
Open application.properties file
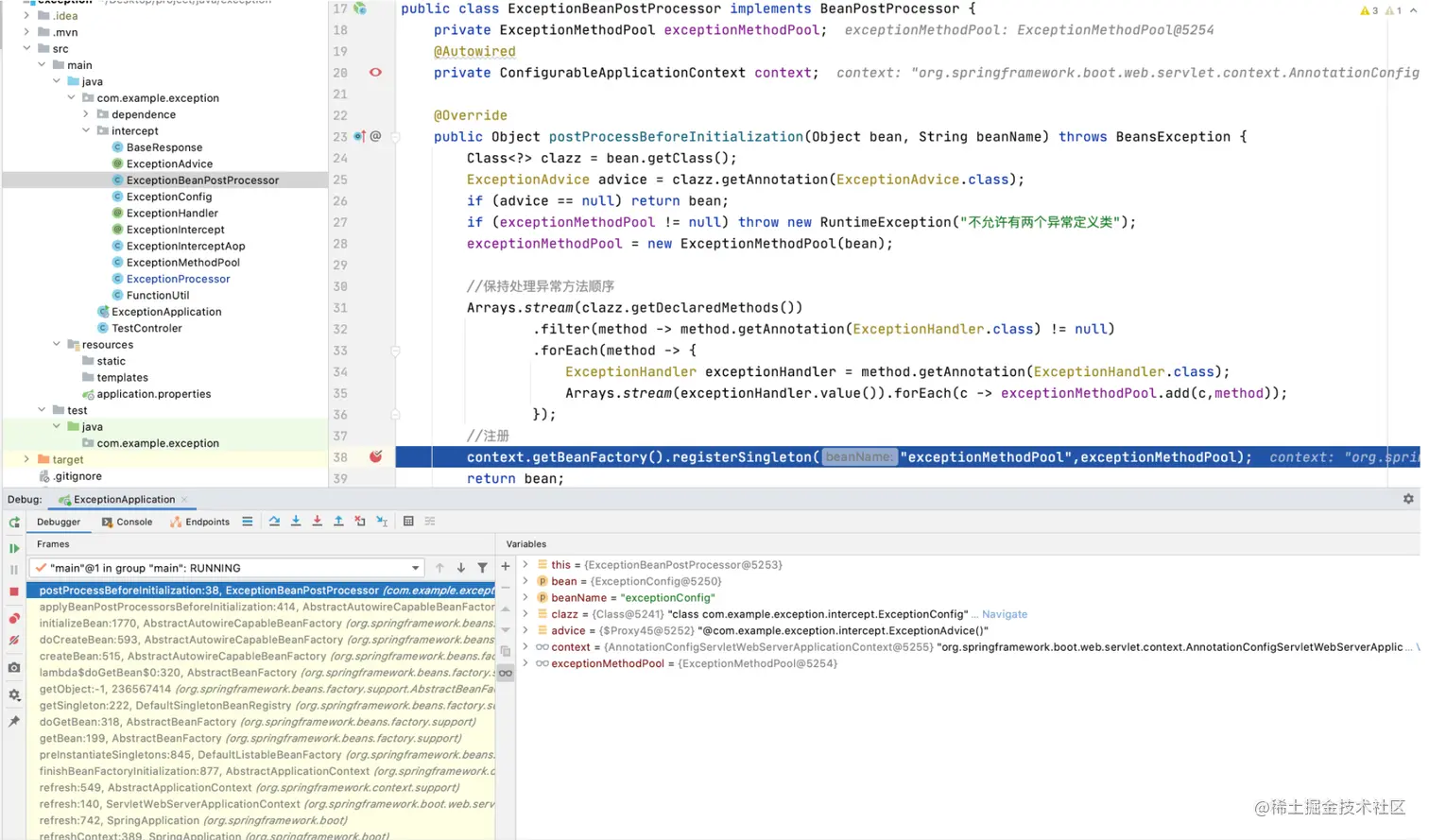tap(153, 394)
